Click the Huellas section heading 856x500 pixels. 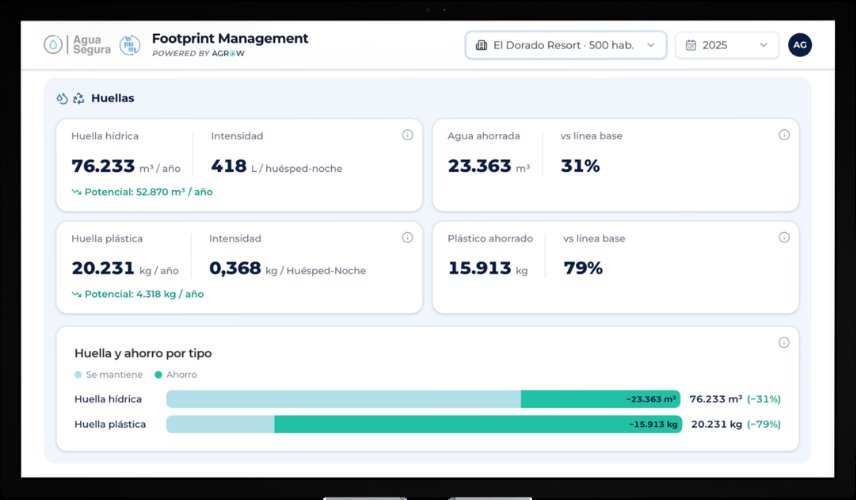pos(112,98)
